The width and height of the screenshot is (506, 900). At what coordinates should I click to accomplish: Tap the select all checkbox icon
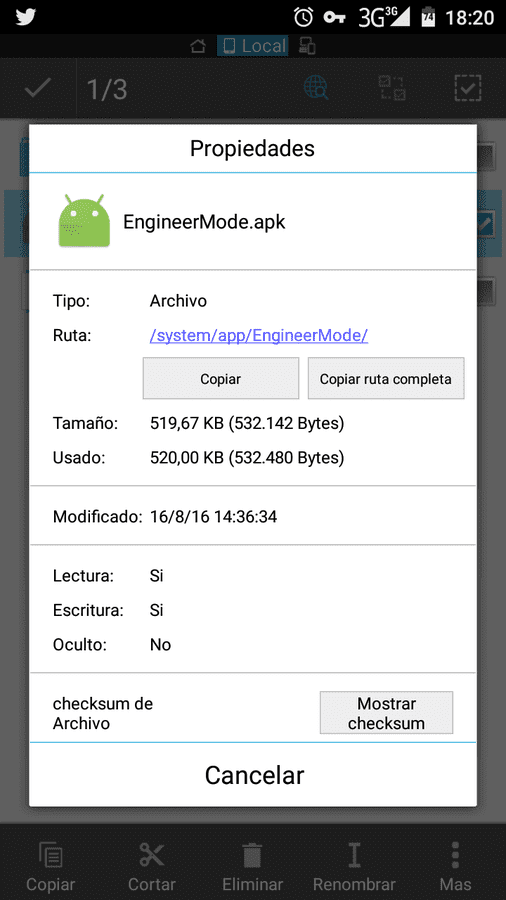[x=468, y=89]
